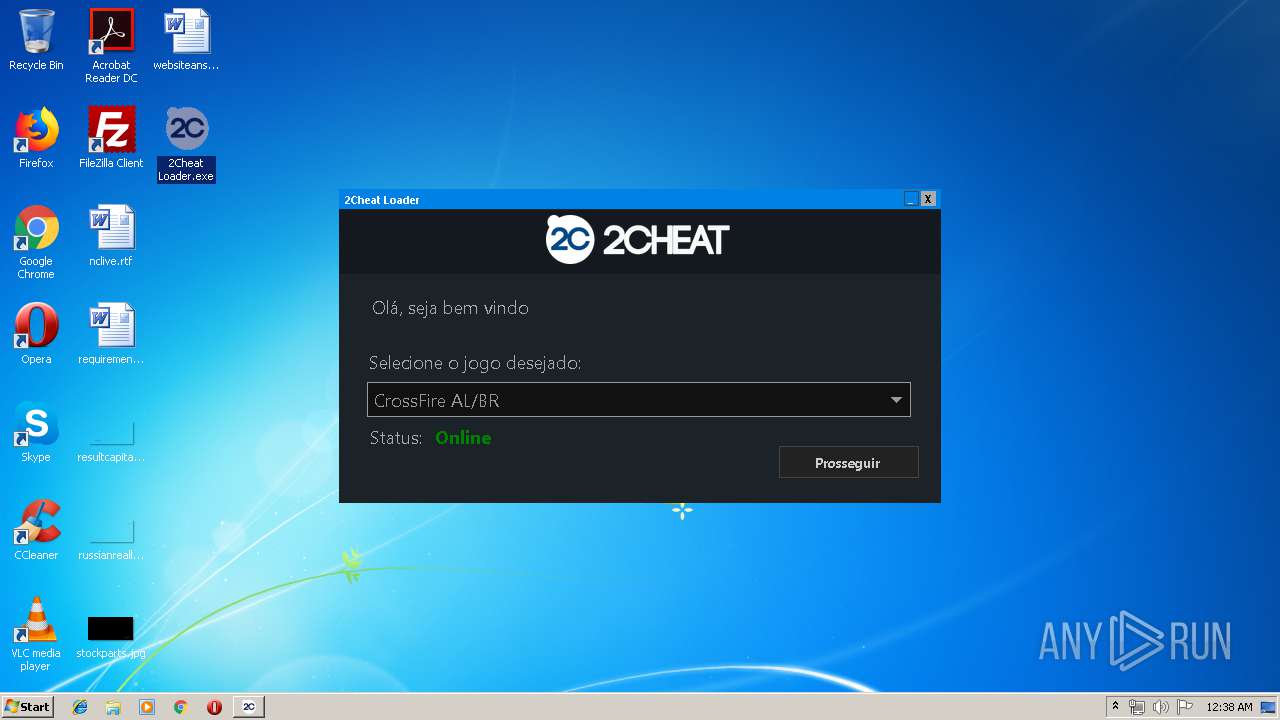
Task: Open Firefox desktop shortcut
Action: (36, 138)
